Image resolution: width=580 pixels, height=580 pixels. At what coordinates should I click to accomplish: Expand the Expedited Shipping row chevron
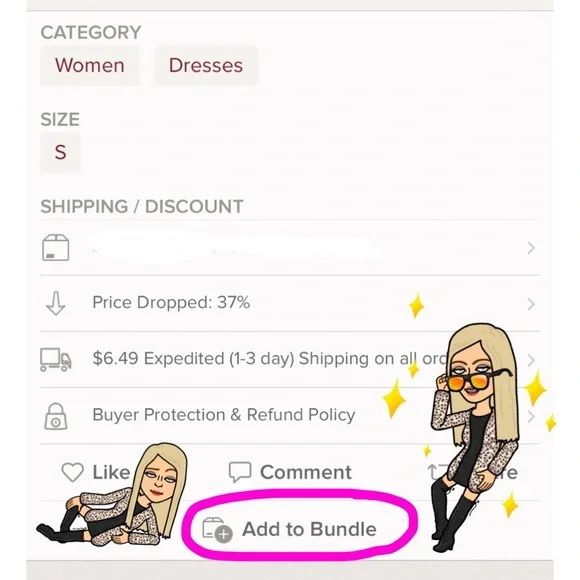(531, 360)
